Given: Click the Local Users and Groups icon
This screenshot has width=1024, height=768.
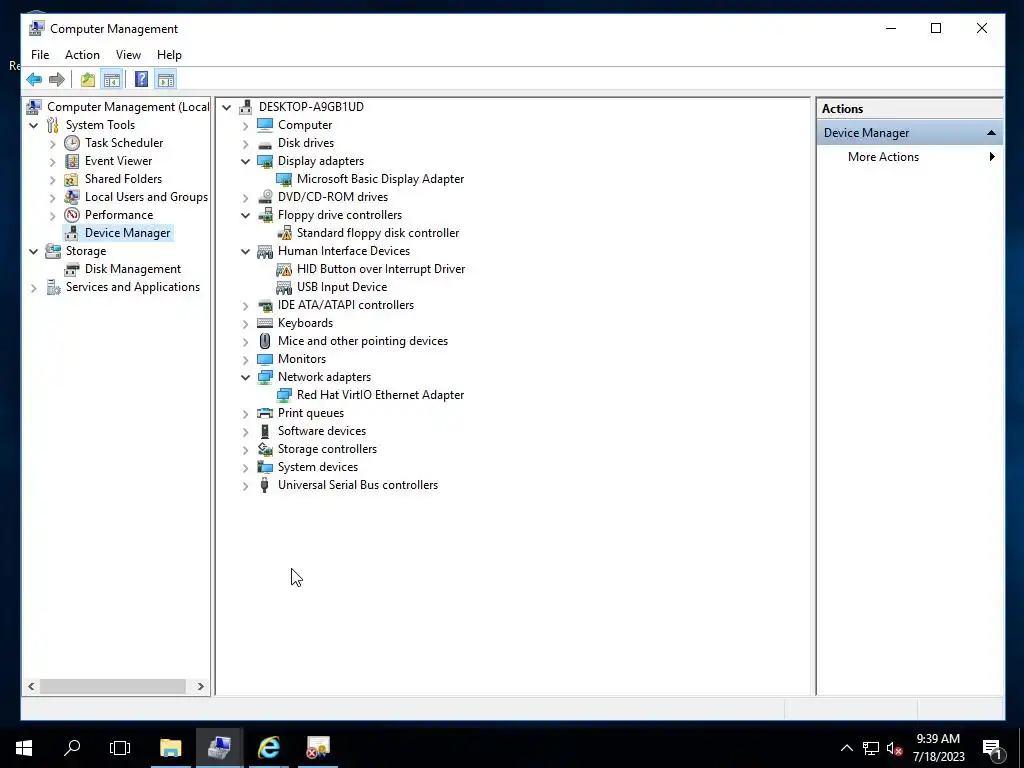Looking at the screenshot, I should coord(72,197).
